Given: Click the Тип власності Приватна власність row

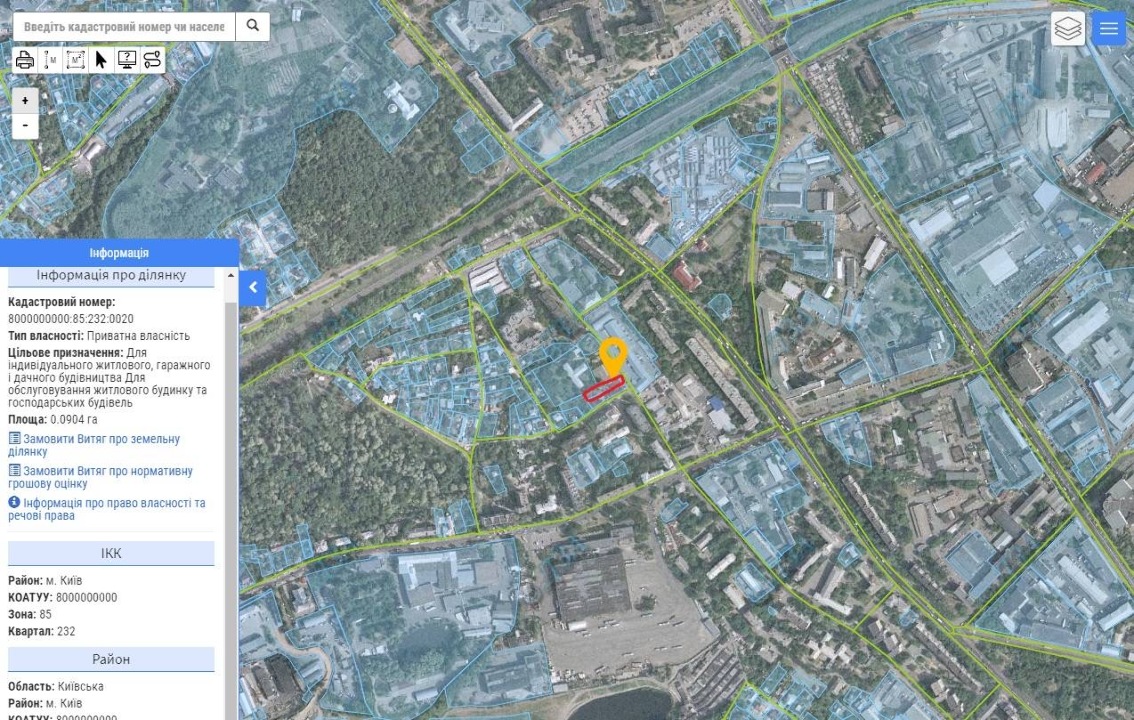Looking at the screenshot, I should (99, 335).
